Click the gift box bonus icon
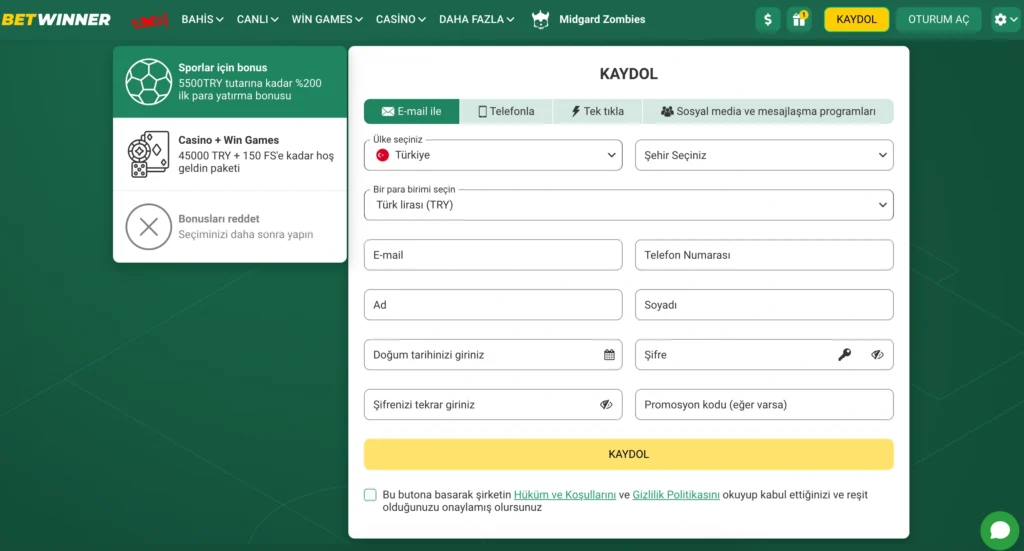 tap(799, 19)
